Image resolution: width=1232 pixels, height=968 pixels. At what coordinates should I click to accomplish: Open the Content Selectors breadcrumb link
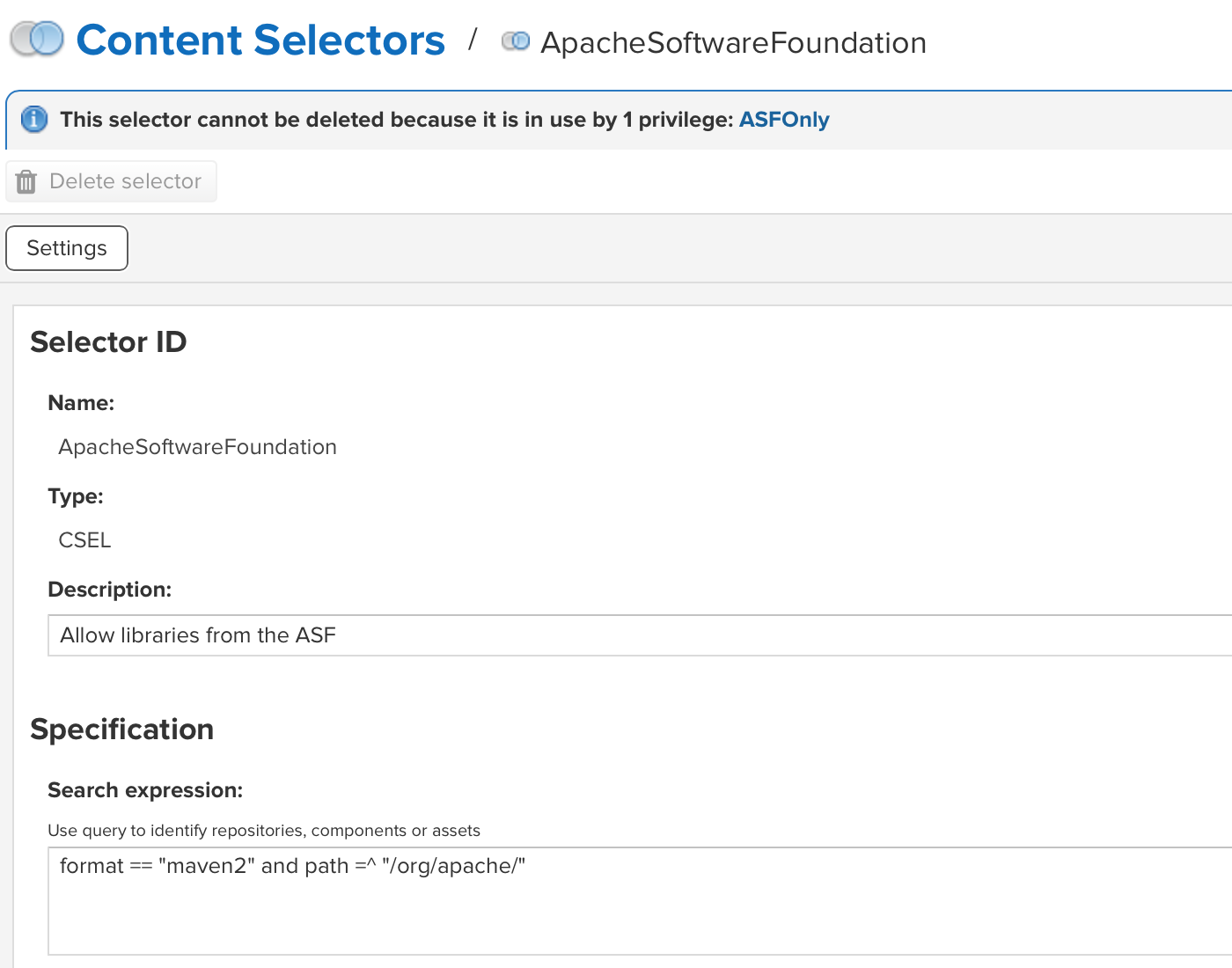260,40
